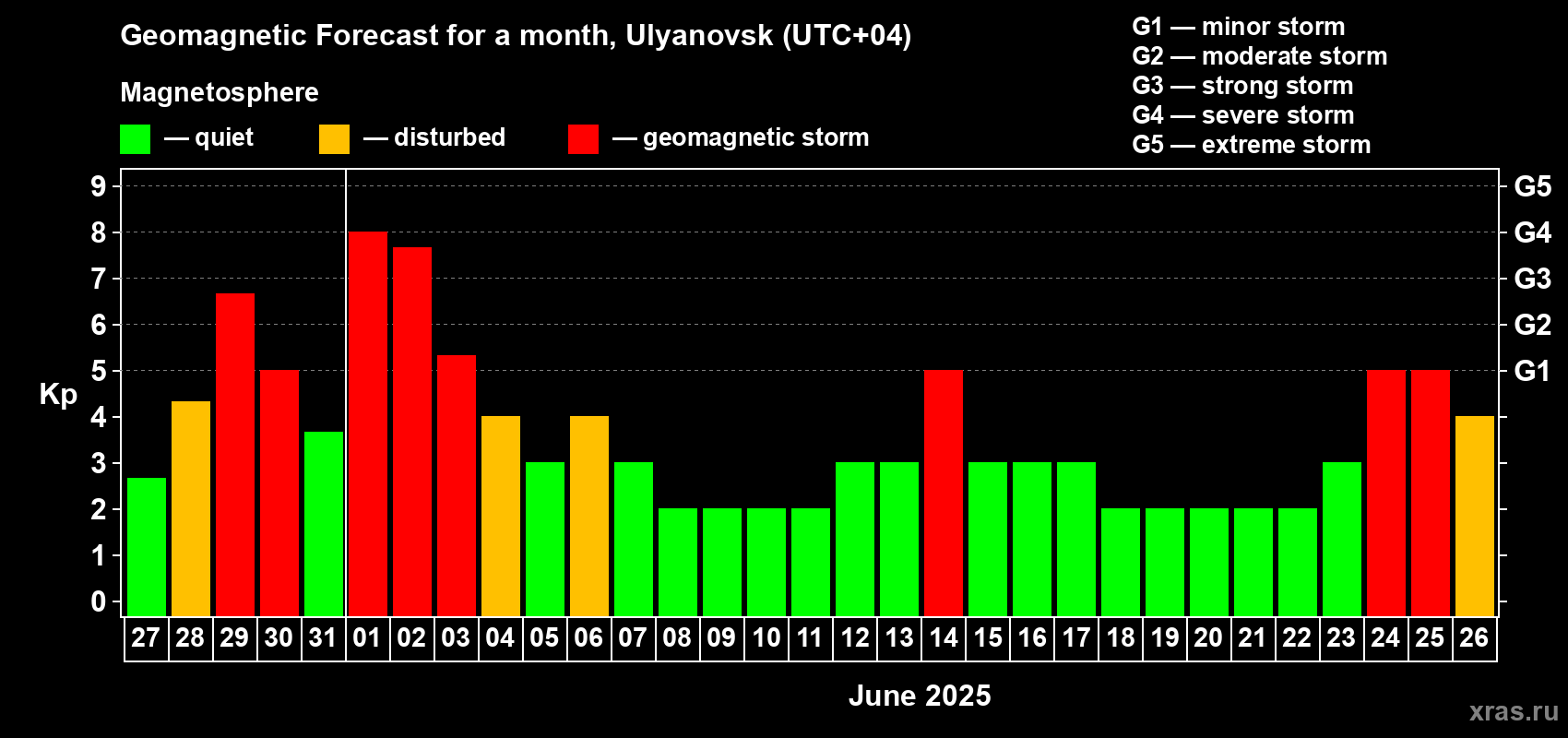Click the red bar for June 25
The image size is (1568, 738).
tap(1431, 494)
